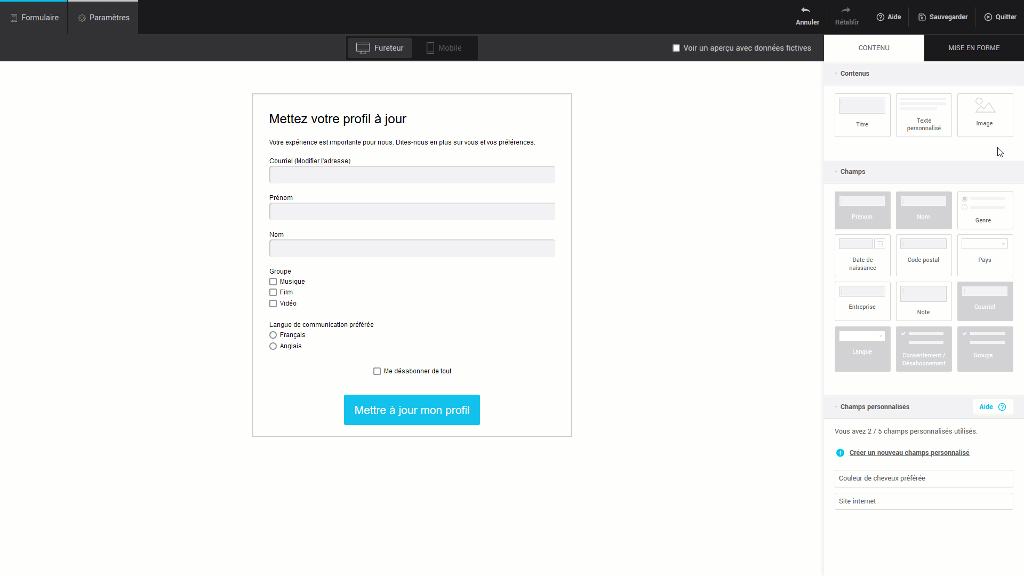Open the Paramètres tab
The height and width of the screenshot is (576, 1024).
click(x=104, y=17)
